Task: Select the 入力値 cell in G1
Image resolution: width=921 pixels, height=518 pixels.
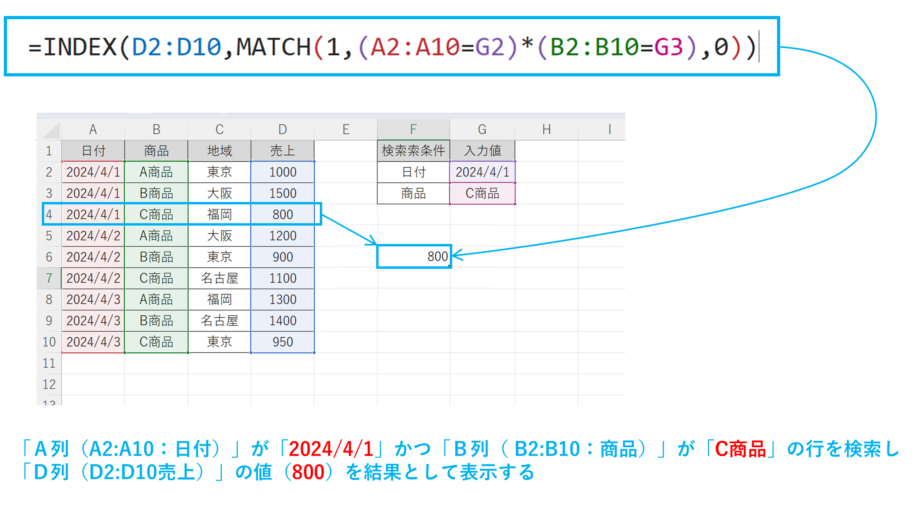Action: pos(482,151)
